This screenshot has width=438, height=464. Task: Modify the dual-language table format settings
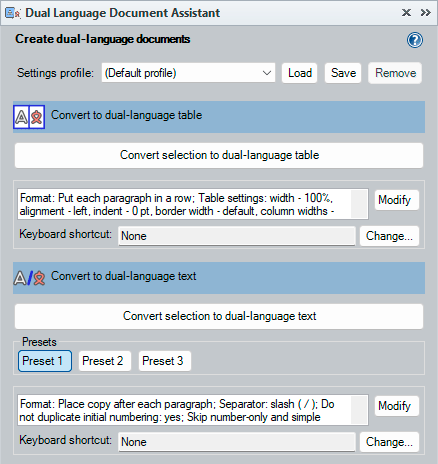[397, 200]
